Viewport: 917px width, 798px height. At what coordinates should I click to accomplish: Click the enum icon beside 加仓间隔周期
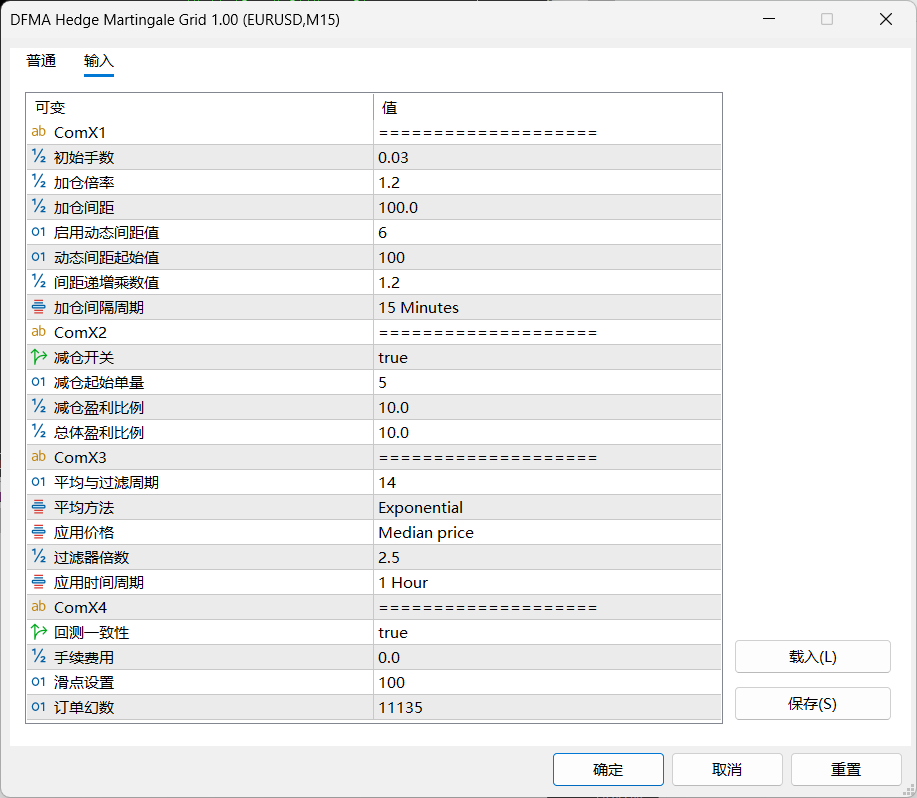click(39, 307)
